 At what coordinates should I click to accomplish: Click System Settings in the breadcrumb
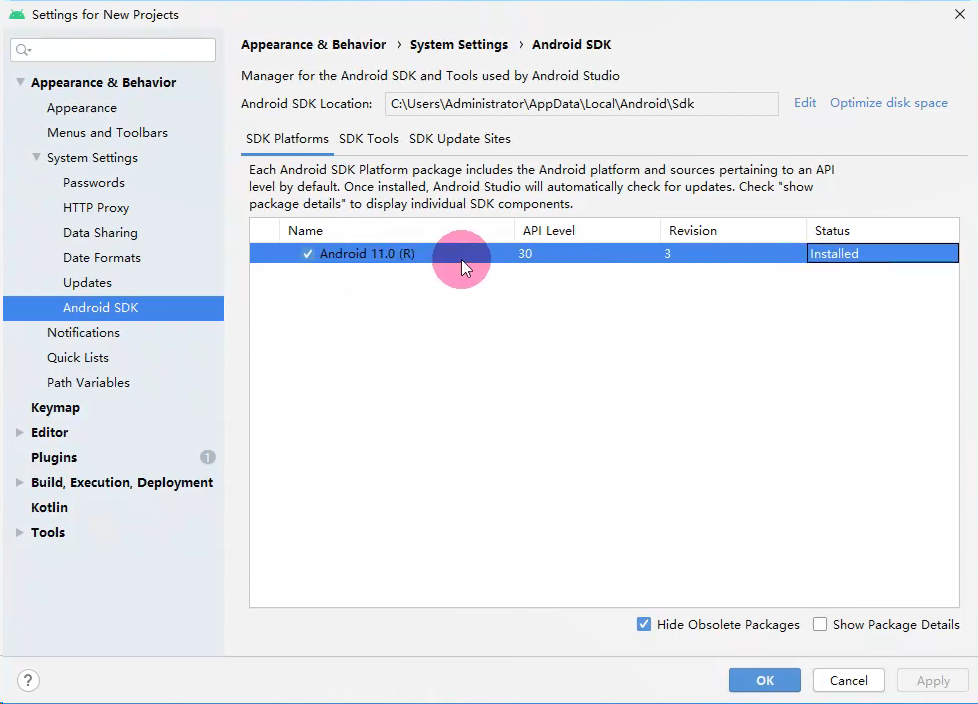pos(458,45)
